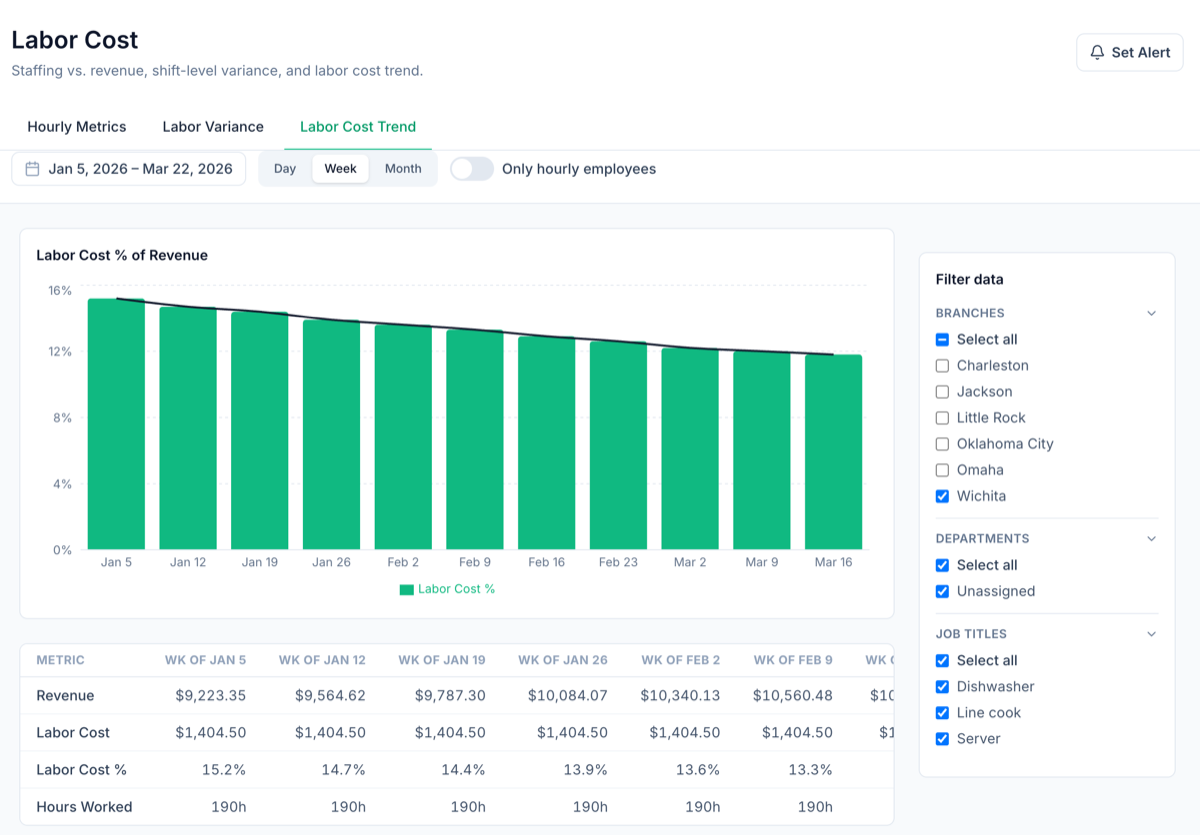Uncheck the job titles Select all checkbox
The height and width of the screenshot is (835, 1200).
coord(942,660)
